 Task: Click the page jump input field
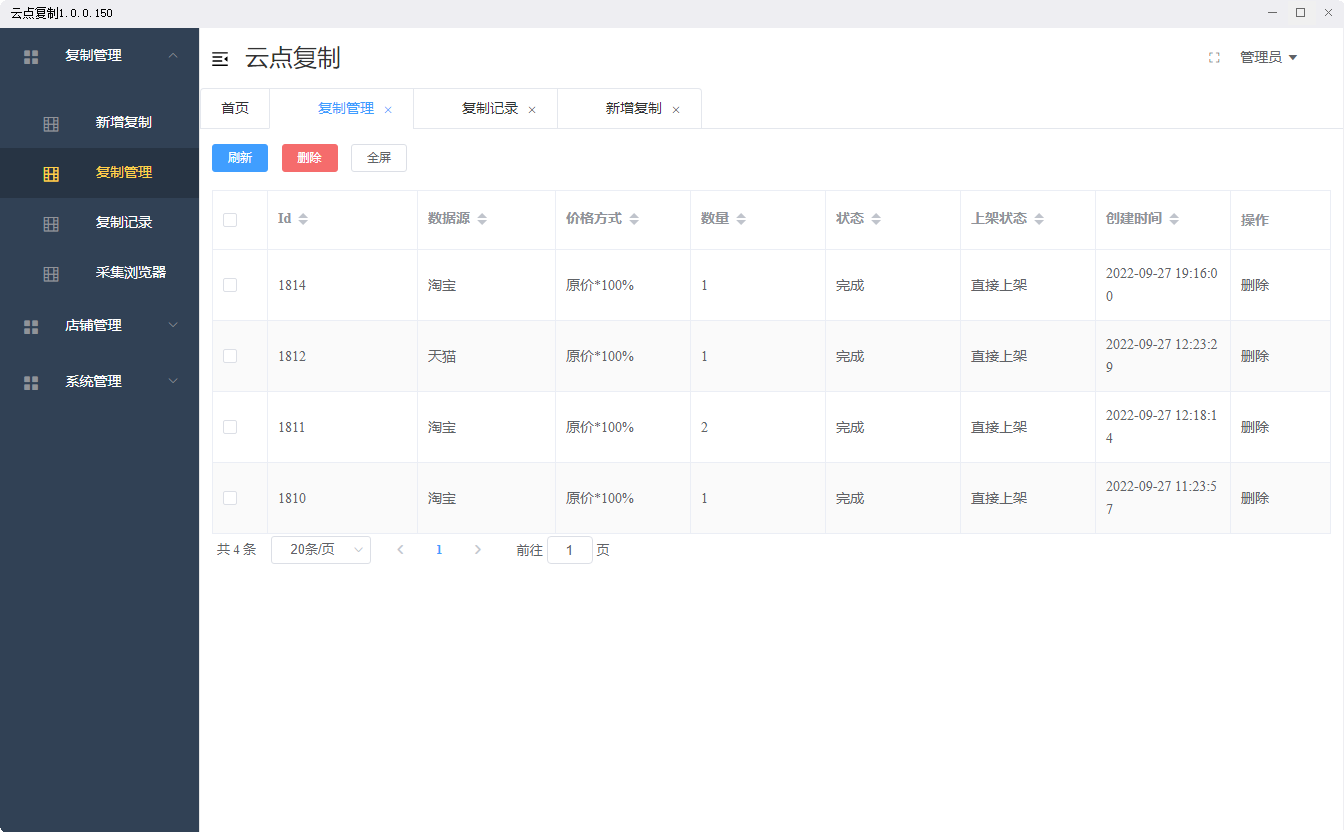569,549
